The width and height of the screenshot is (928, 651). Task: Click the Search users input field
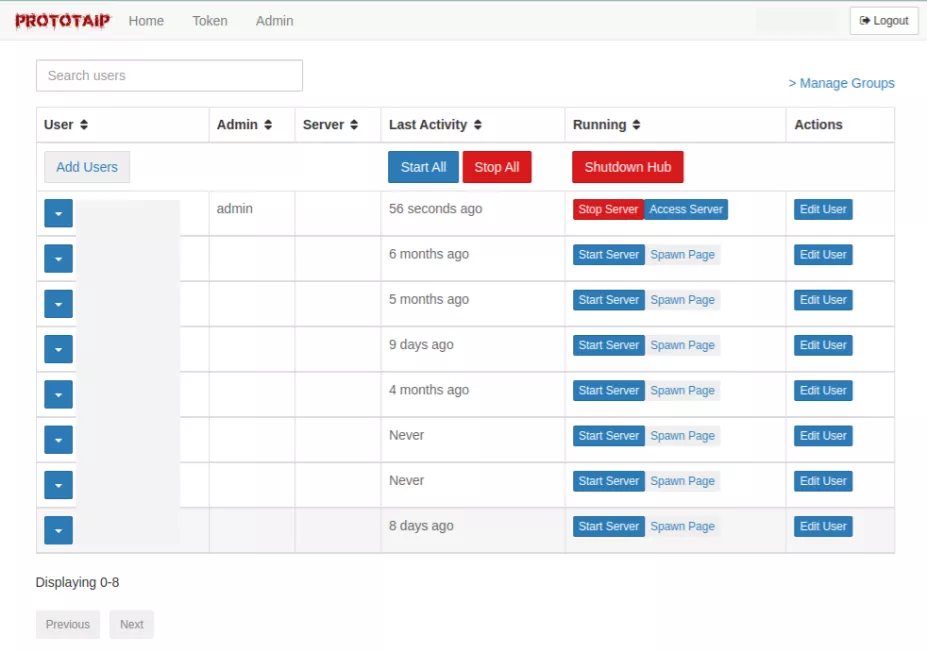point(168,75)
